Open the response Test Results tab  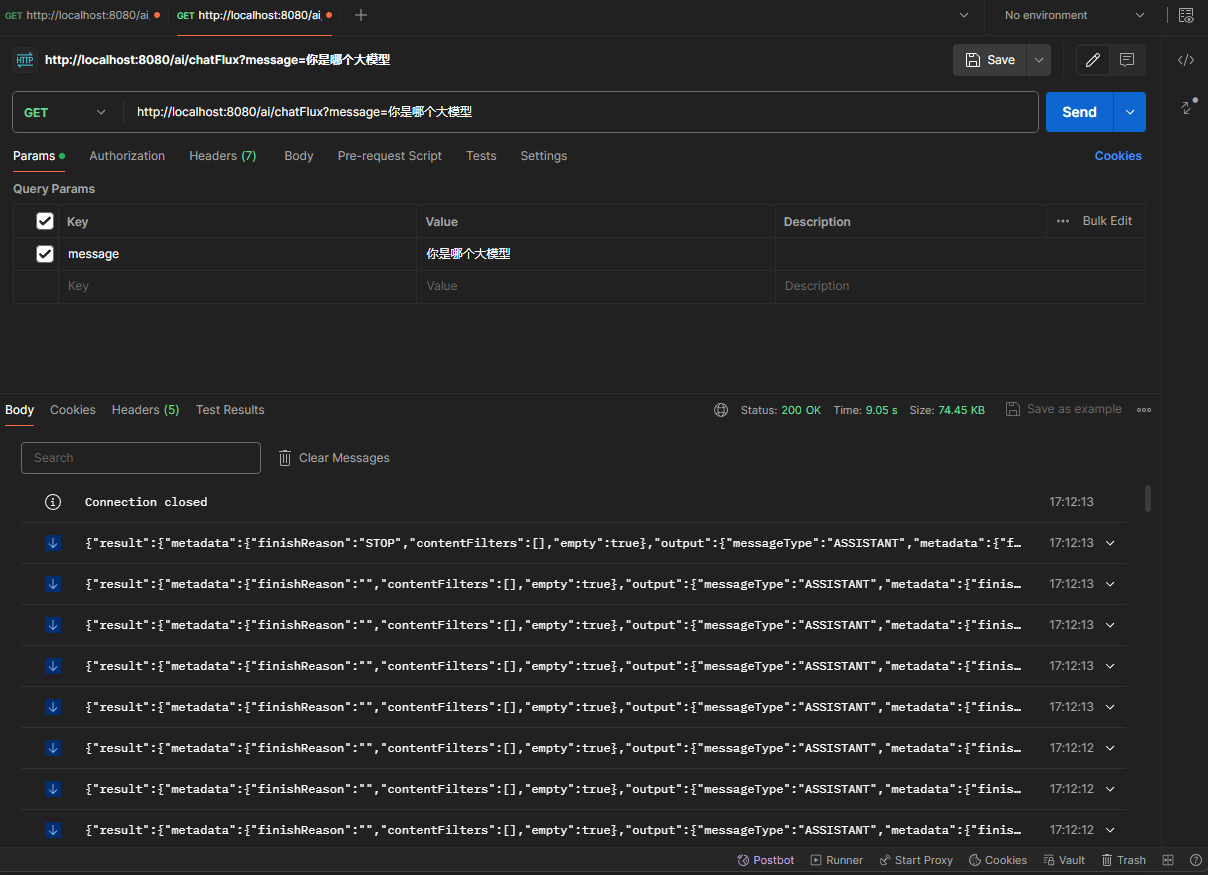click(230, 410)
